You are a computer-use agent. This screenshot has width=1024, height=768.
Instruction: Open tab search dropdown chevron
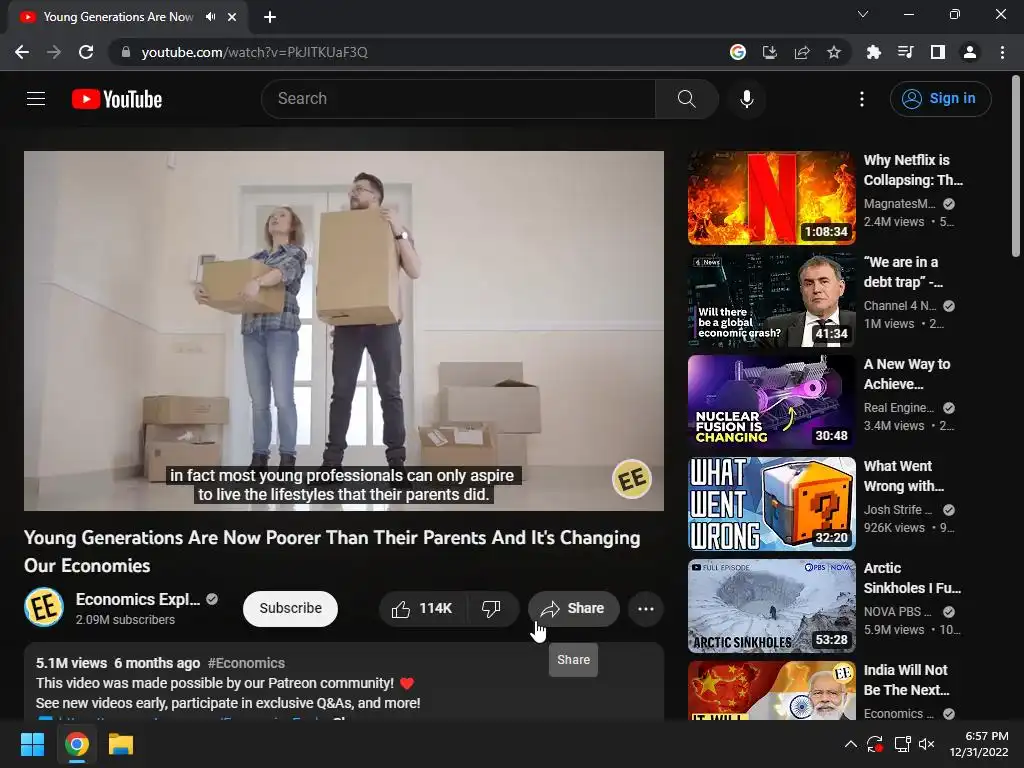click(863, 14)
